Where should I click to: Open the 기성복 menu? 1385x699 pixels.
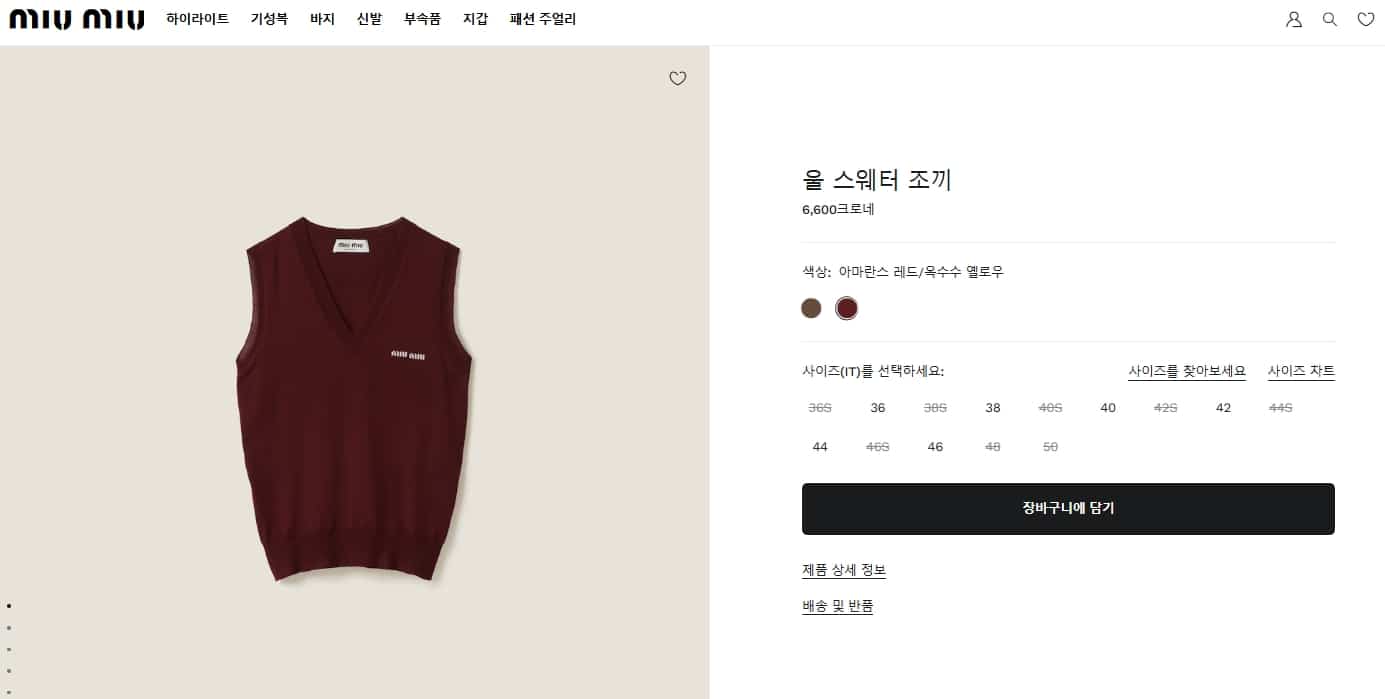[x=269, y=19]
